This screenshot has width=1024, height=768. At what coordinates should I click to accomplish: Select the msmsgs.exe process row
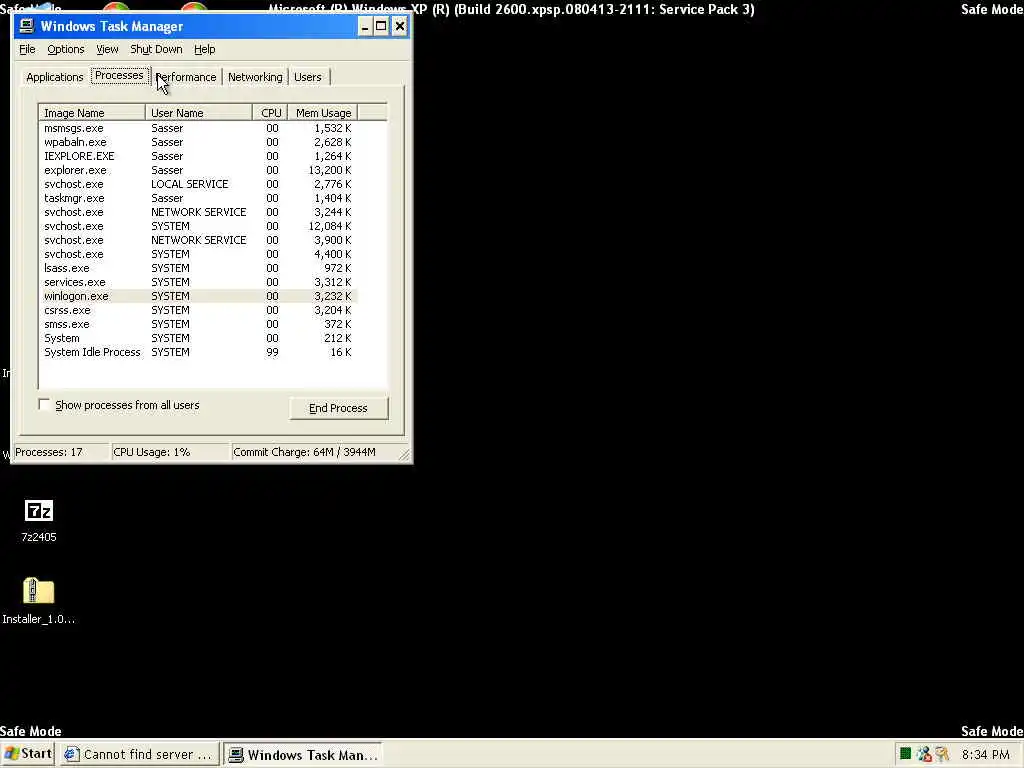198,129
